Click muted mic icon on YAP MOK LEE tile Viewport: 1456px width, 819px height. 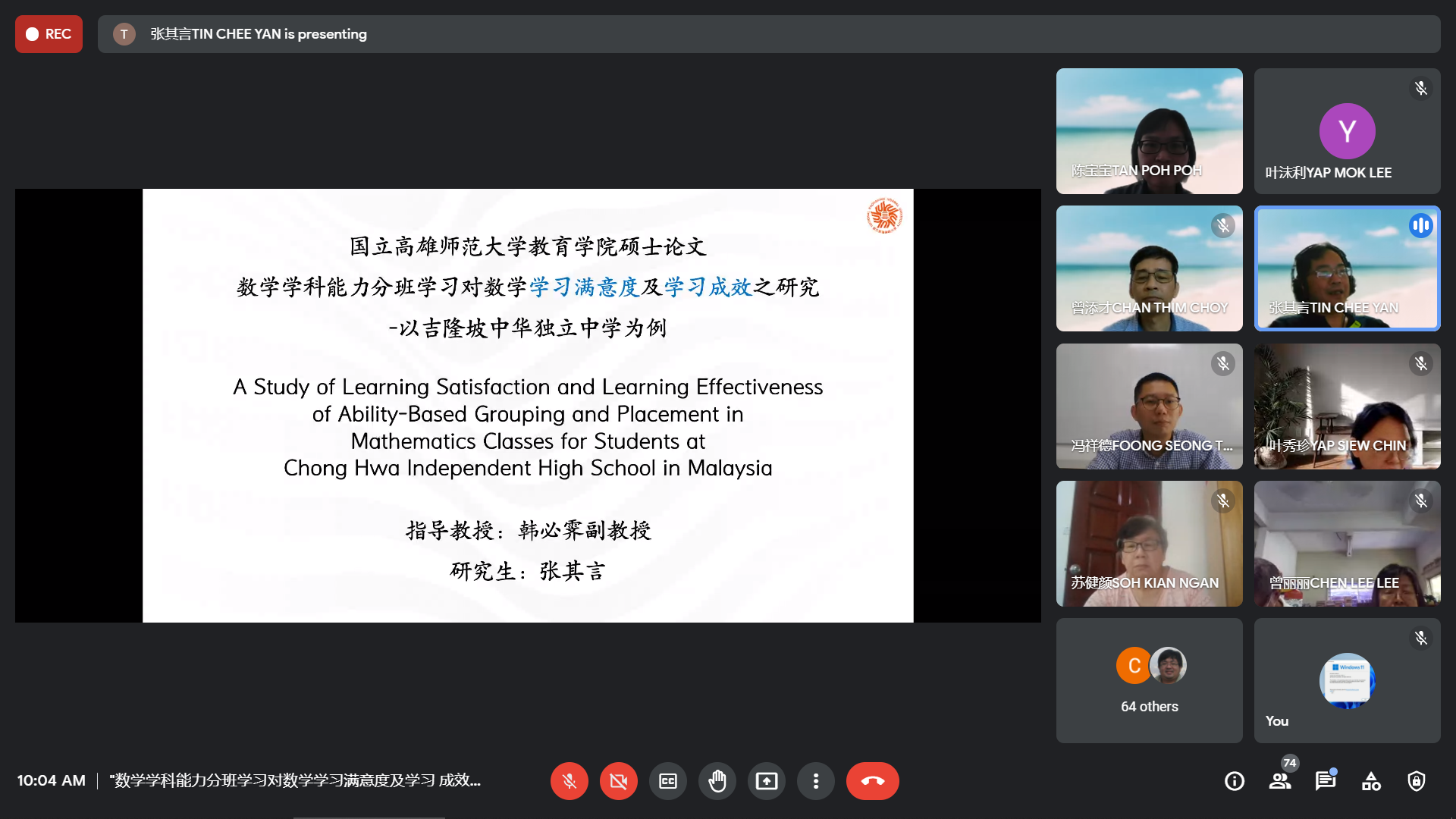[x=1420, y=89]
